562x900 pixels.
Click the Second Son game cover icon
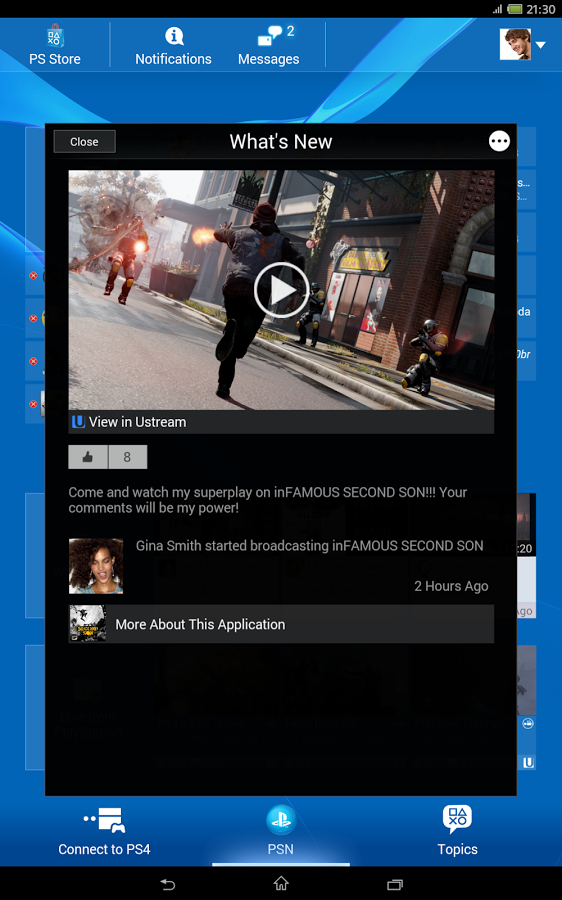(88, 623)
